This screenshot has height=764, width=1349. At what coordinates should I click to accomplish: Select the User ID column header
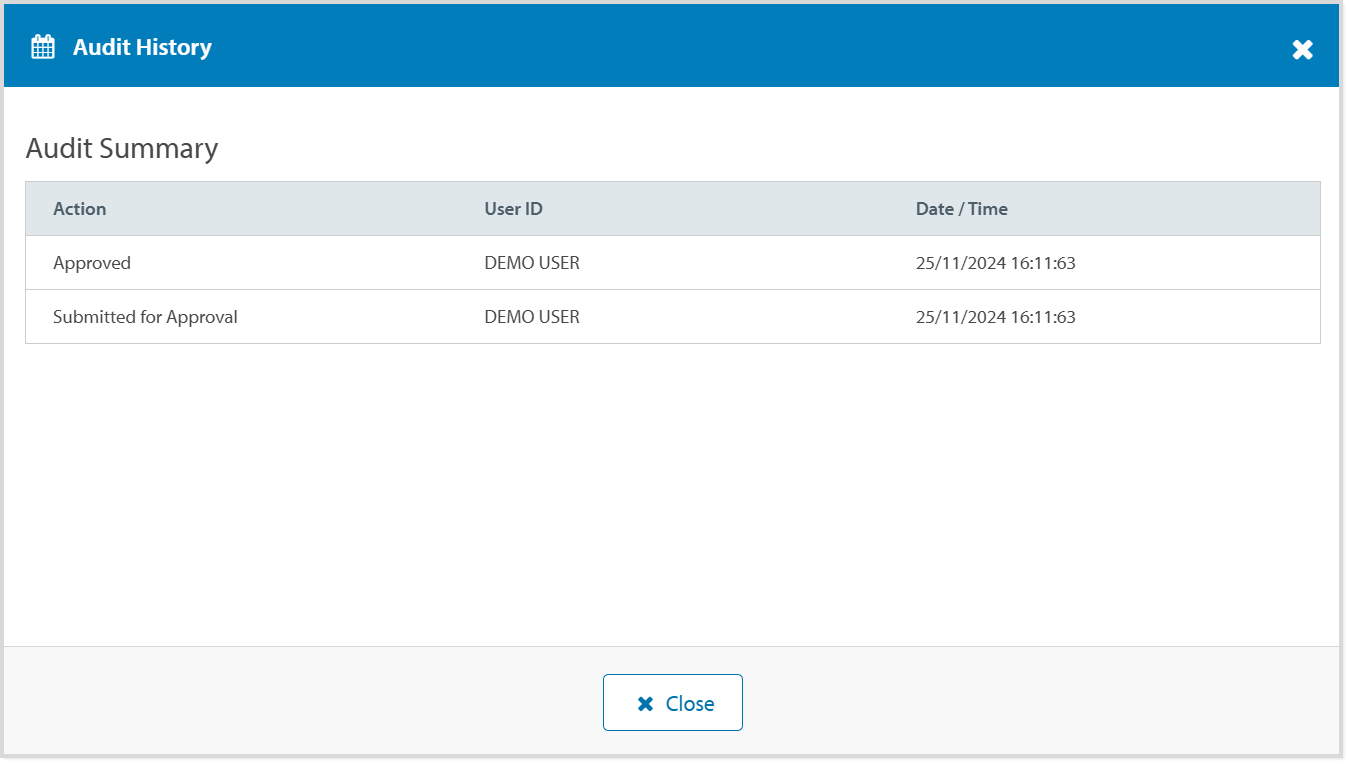[x=513, y=209]
